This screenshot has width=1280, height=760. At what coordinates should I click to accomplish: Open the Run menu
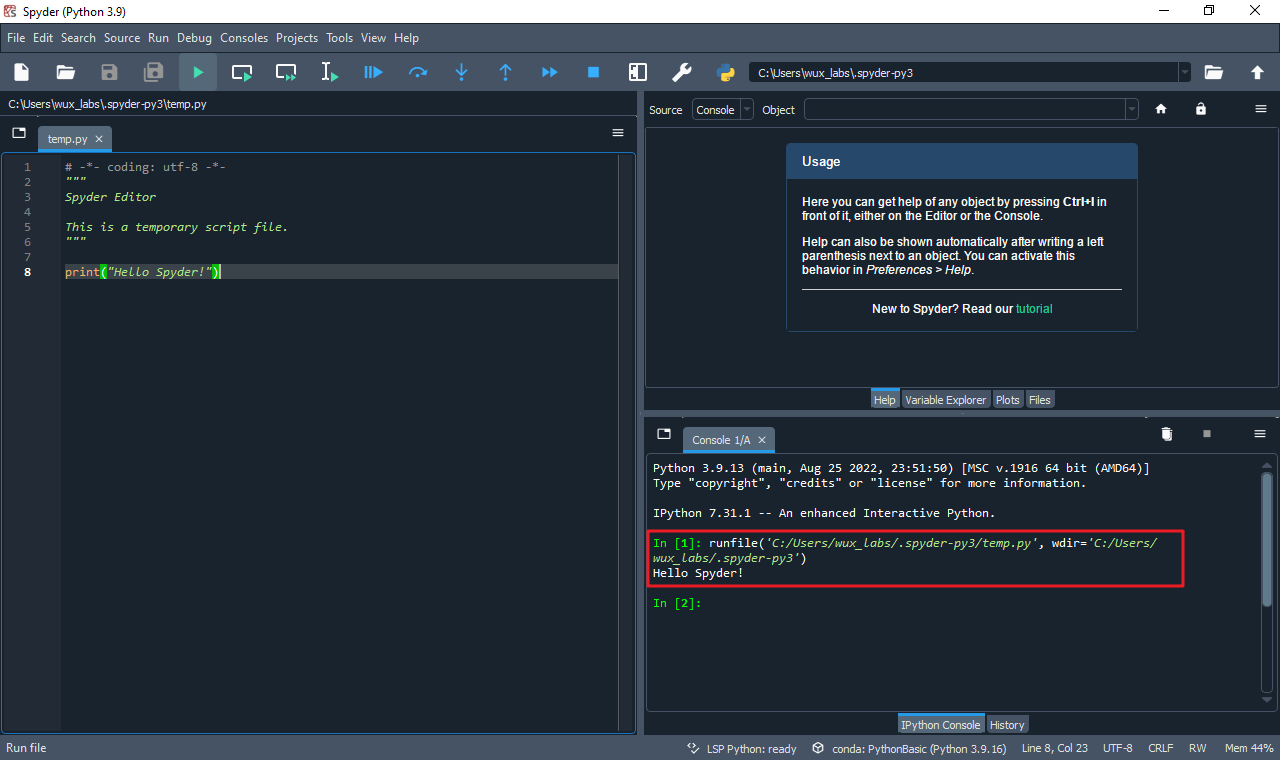[x=158, y=38]
